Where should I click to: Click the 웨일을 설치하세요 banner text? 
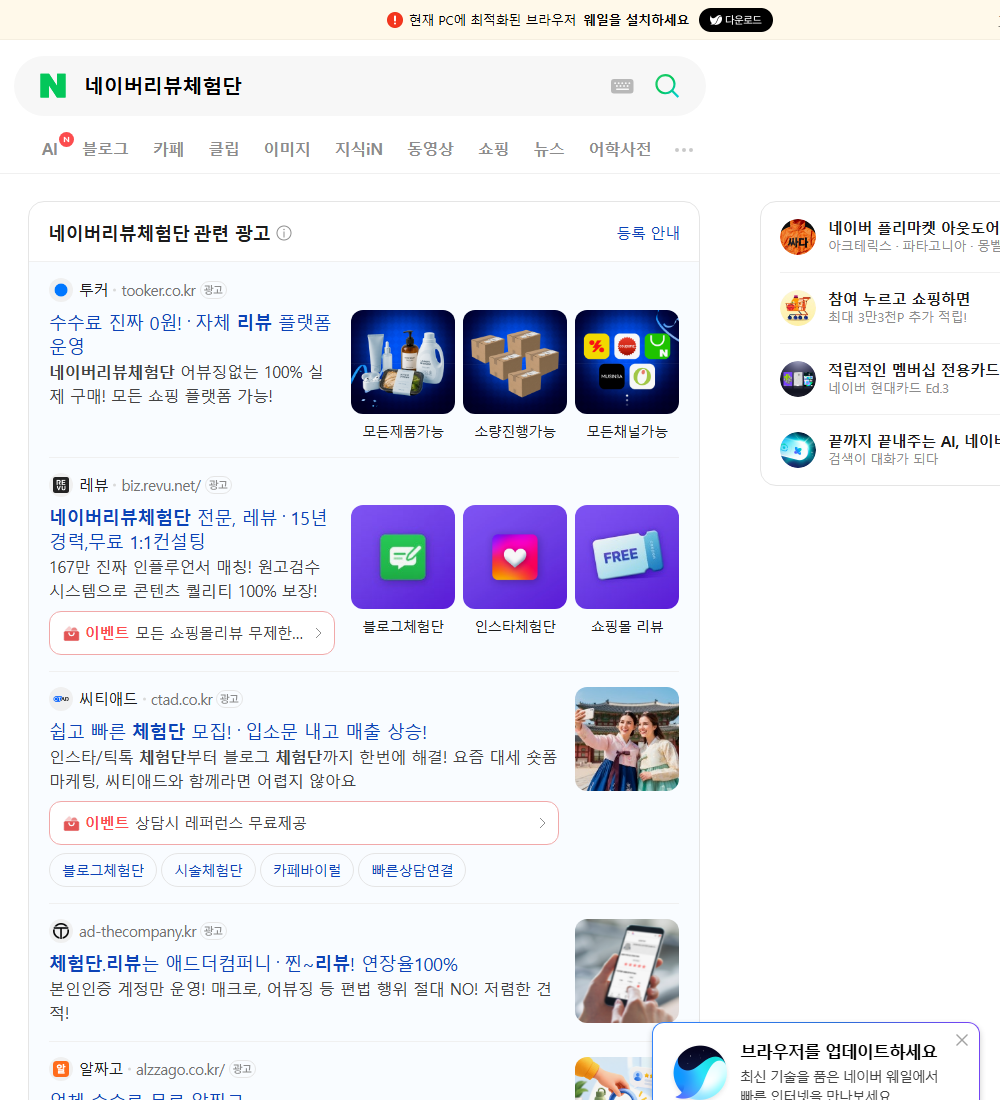636,20
